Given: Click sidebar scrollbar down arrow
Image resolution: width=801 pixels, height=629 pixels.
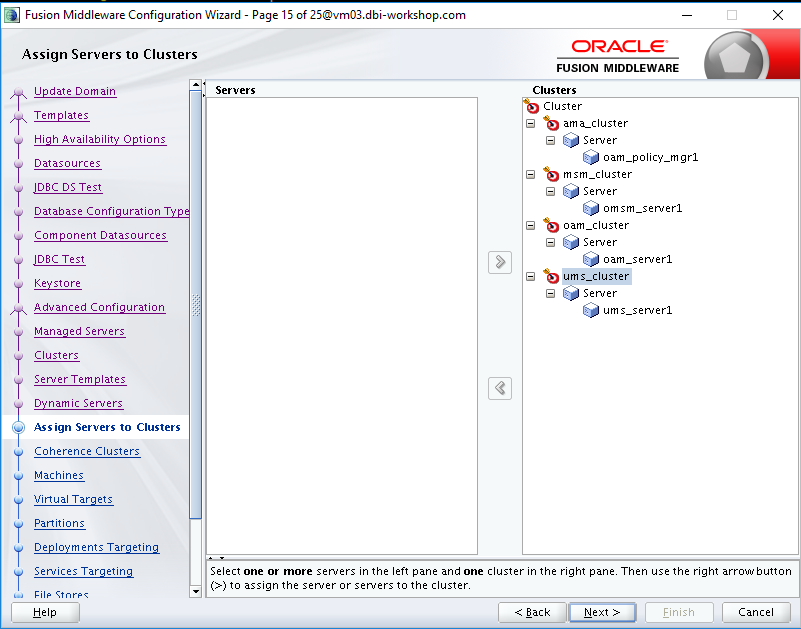Looking at the screenshot, I should click(x=195, y=592).
